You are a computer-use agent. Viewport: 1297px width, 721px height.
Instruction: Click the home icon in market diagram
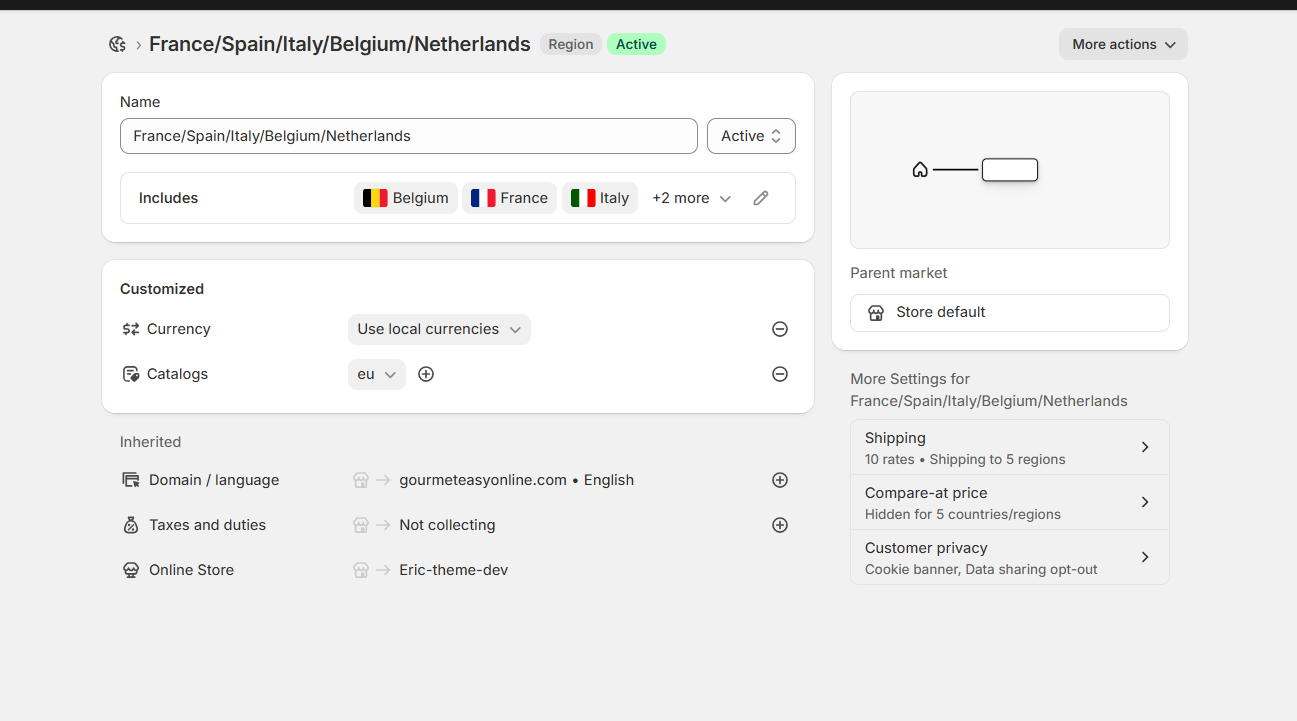pos(920,170)
